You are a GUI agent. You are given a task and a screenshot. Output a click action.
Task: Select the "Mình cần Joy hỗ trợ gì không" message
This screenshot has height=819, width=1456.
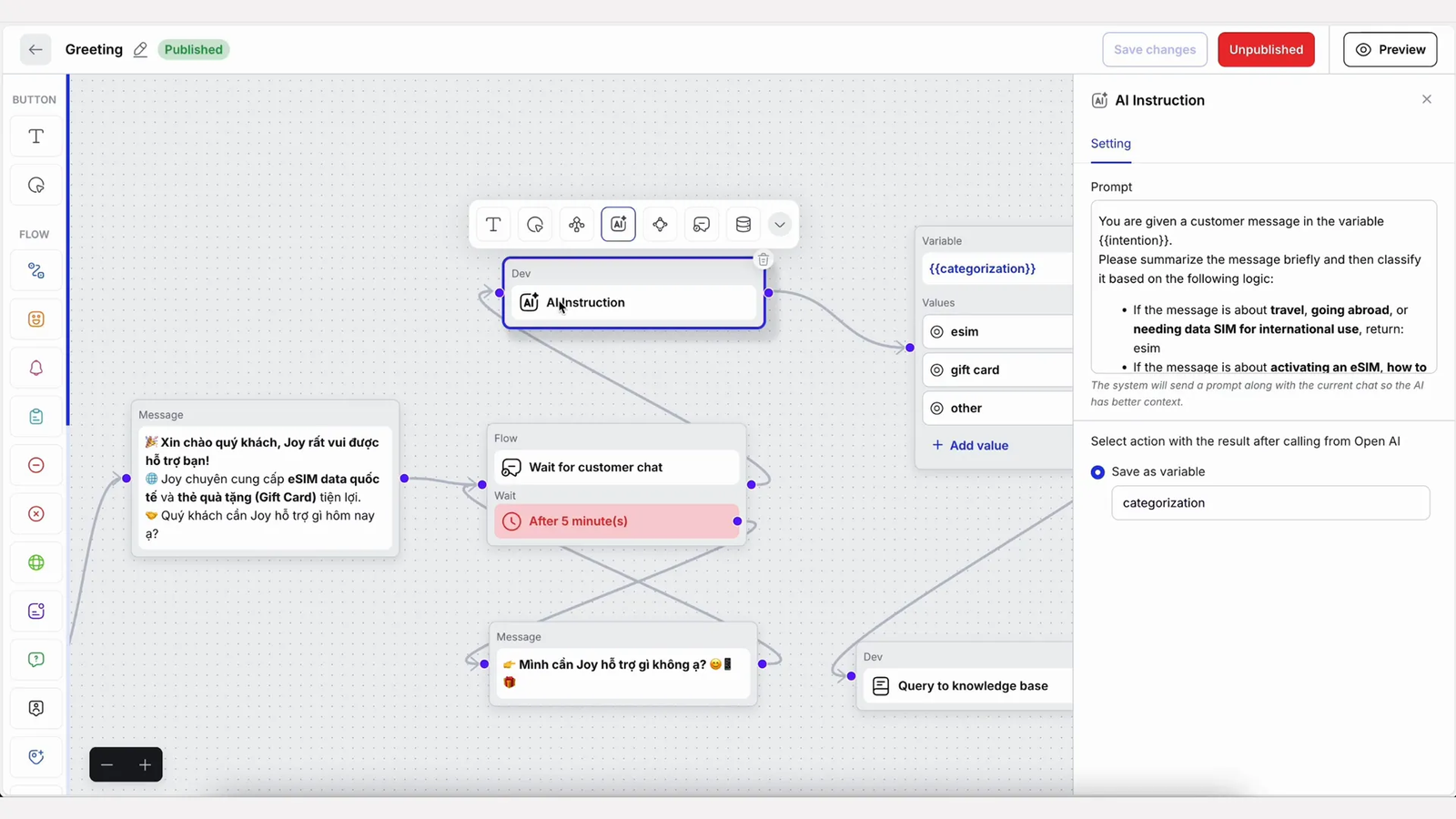(622, 673)
